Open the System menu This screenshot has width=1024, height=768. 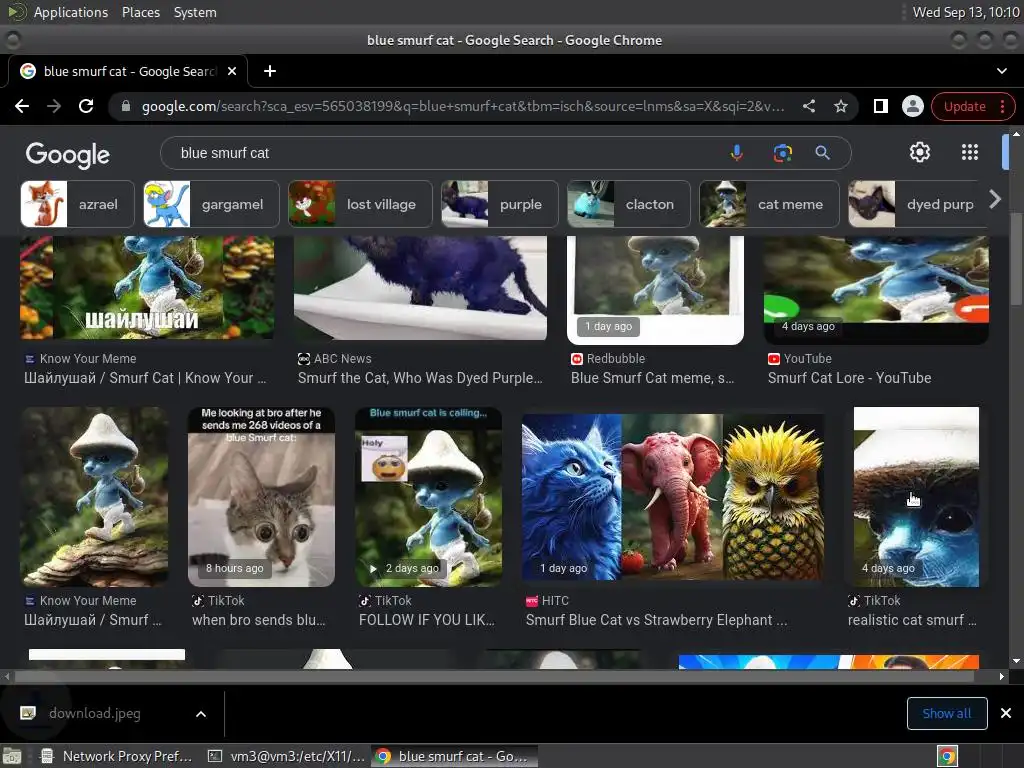click(195, 12)
